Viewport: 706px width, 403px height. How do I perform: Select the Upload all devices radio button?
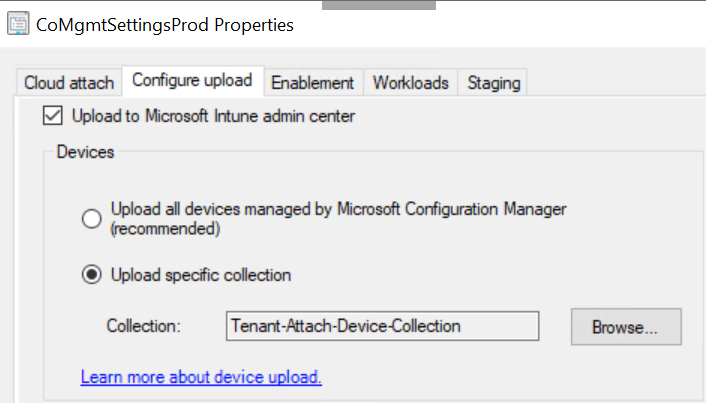(x=91, y=218)
